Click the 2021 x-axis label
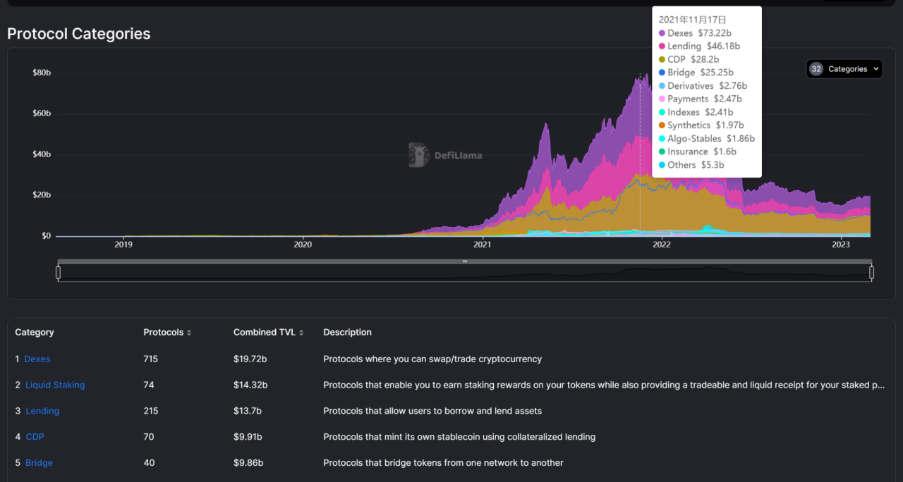Screen dimensions: 903x482 pyautogui.click(x=482, y=245)
